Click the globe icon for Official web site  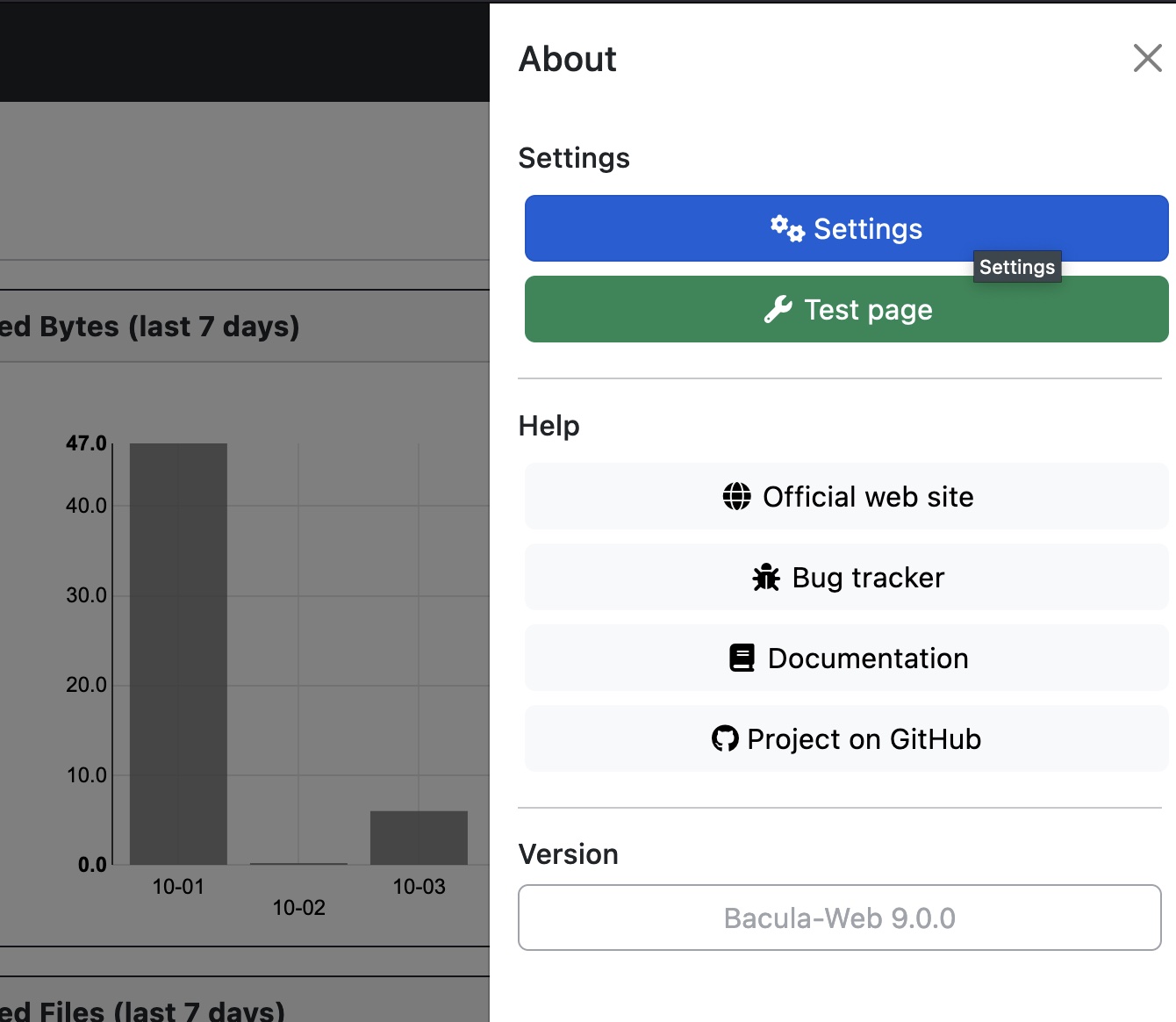(736, 496)
